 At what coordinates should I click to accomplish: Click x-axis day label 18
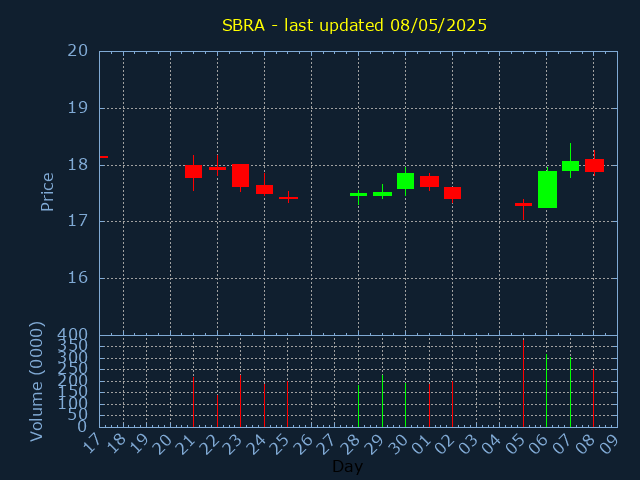coord(116,444)
